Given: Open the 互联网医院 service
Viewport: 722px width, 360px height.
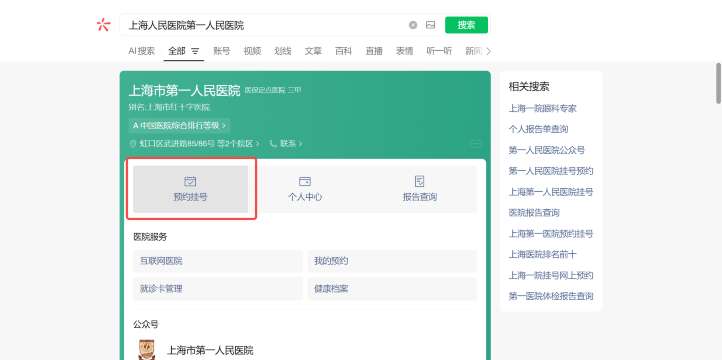Looking at the screenshot, I should (218, 261).
